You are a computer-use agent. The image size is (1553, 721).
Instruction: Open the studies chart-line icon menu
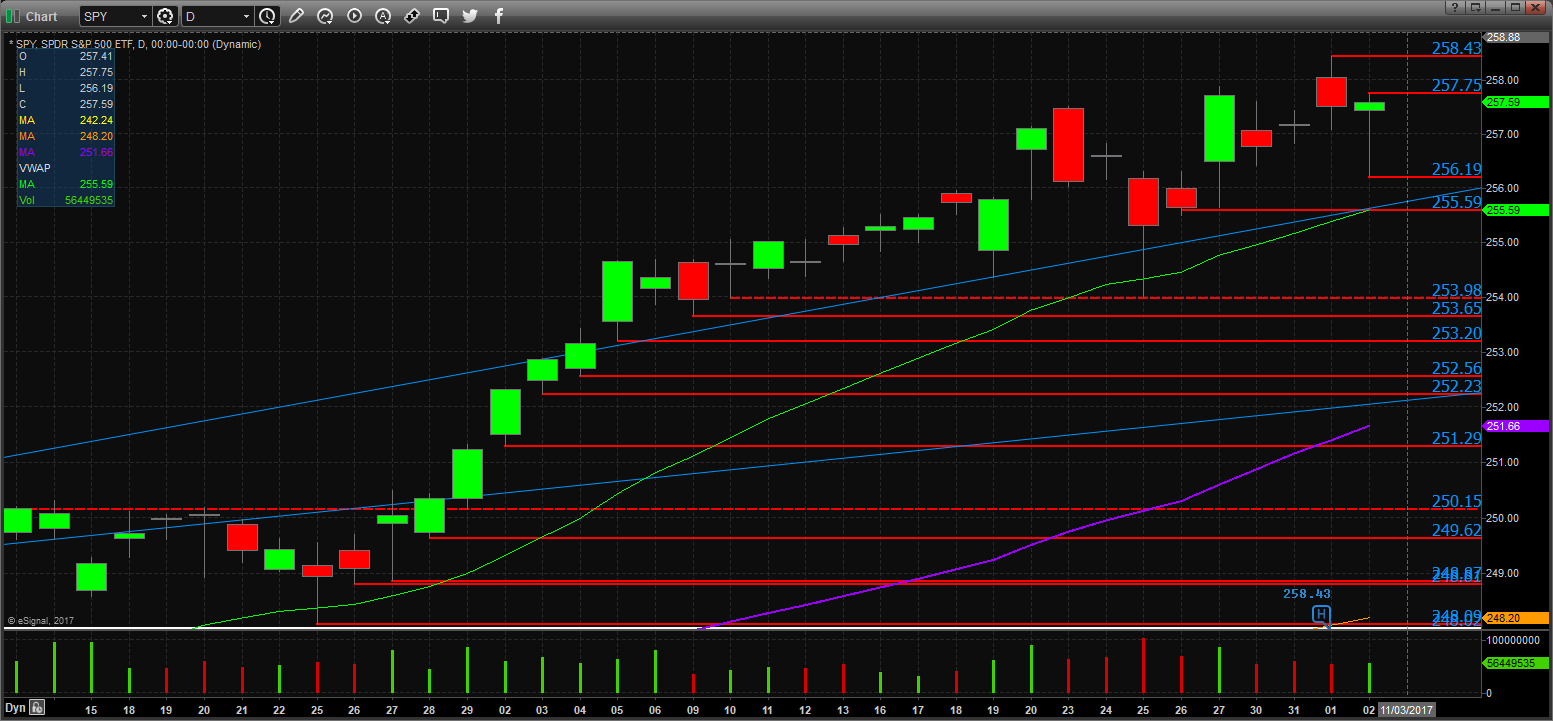(x=324, y=16)
